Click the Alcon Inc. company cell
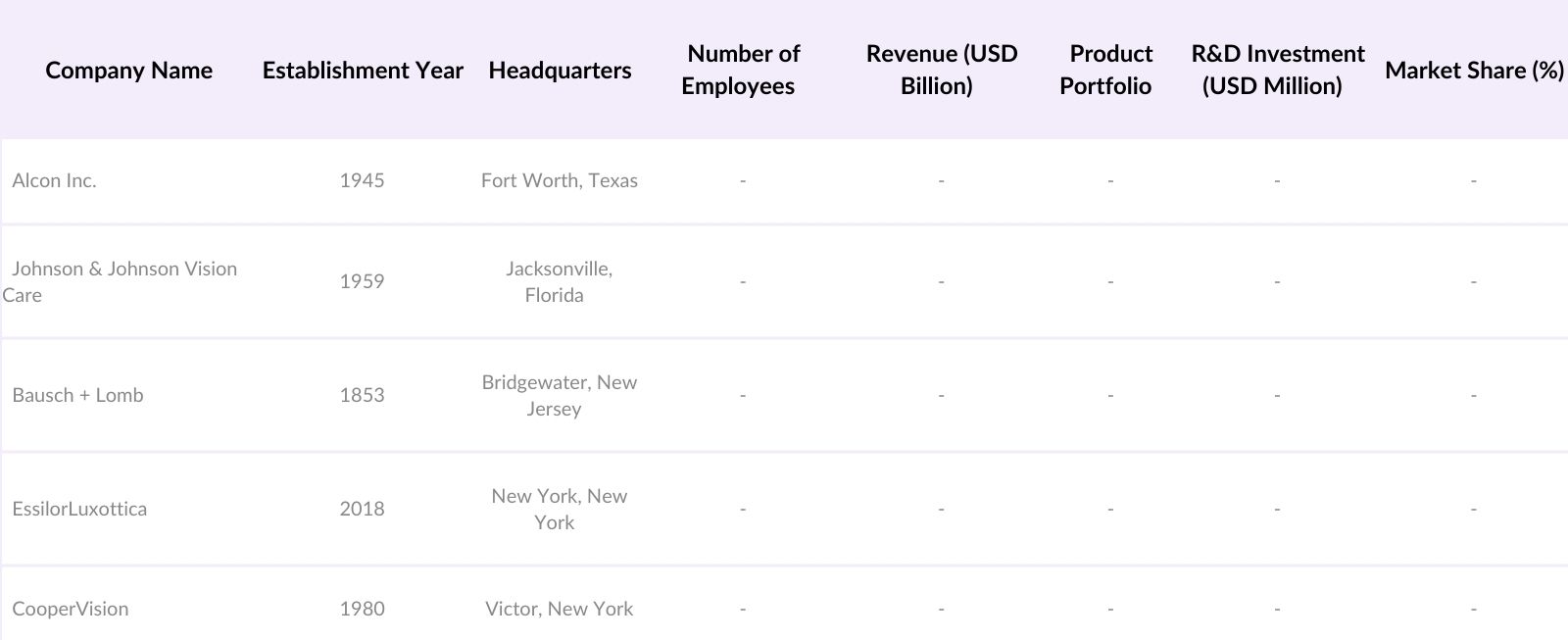 [x=54, y=180]
